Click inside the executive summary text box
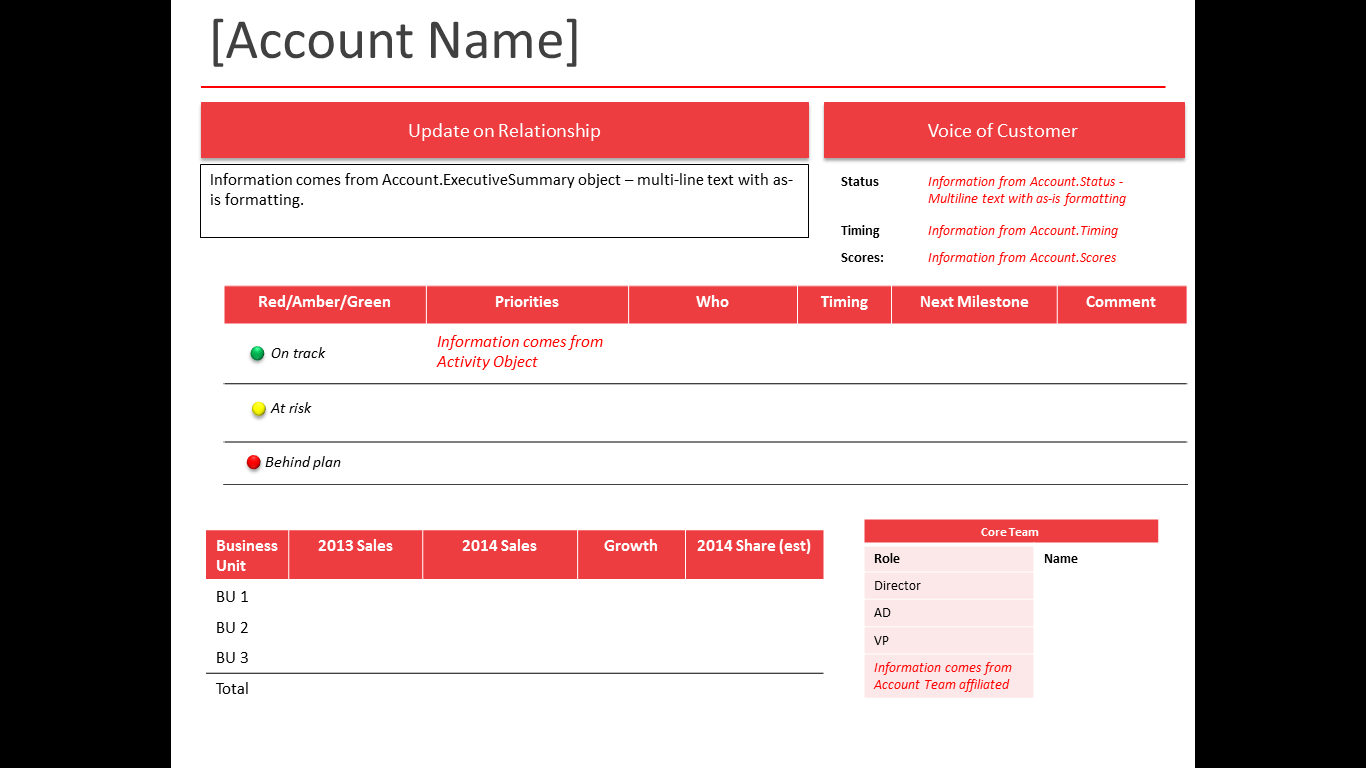 tap(504, 201)
